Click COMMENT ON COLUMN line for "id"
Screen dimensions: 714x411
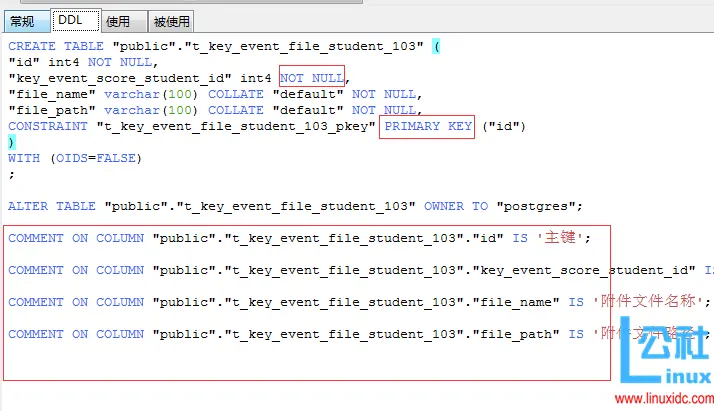(x=299, y=238)
